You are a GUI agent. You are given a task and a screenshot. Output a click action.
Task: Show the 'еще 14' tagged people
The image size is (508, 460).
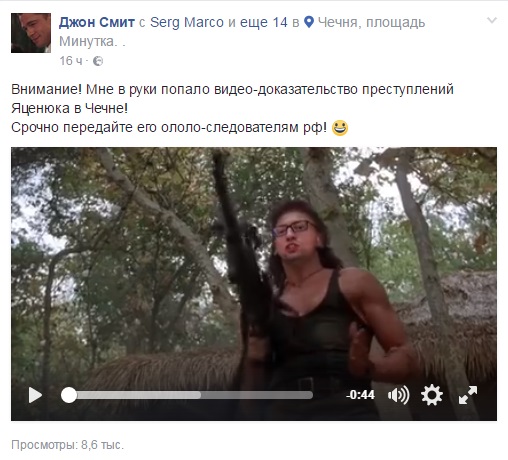tap(263, 22)
